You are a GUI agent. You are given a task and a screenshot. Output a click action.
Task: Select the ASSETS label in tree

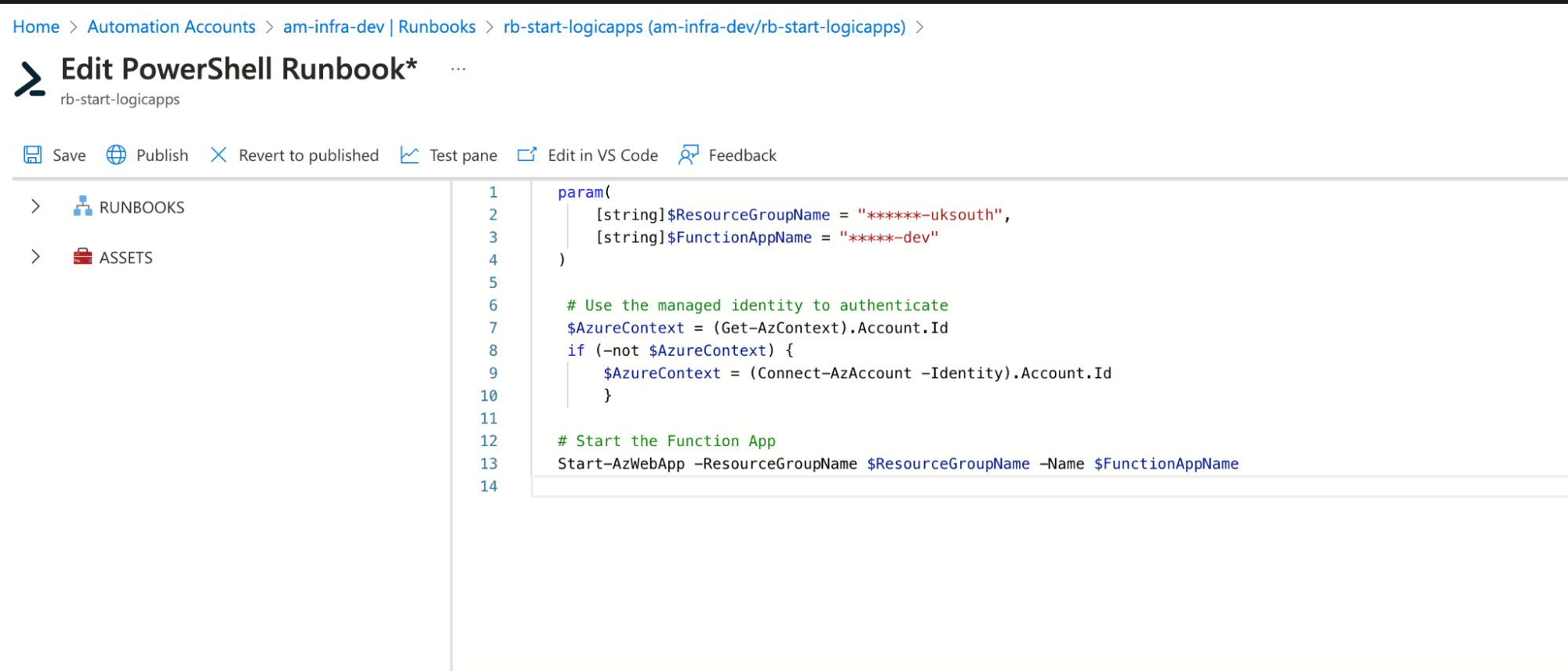point(126,257)
